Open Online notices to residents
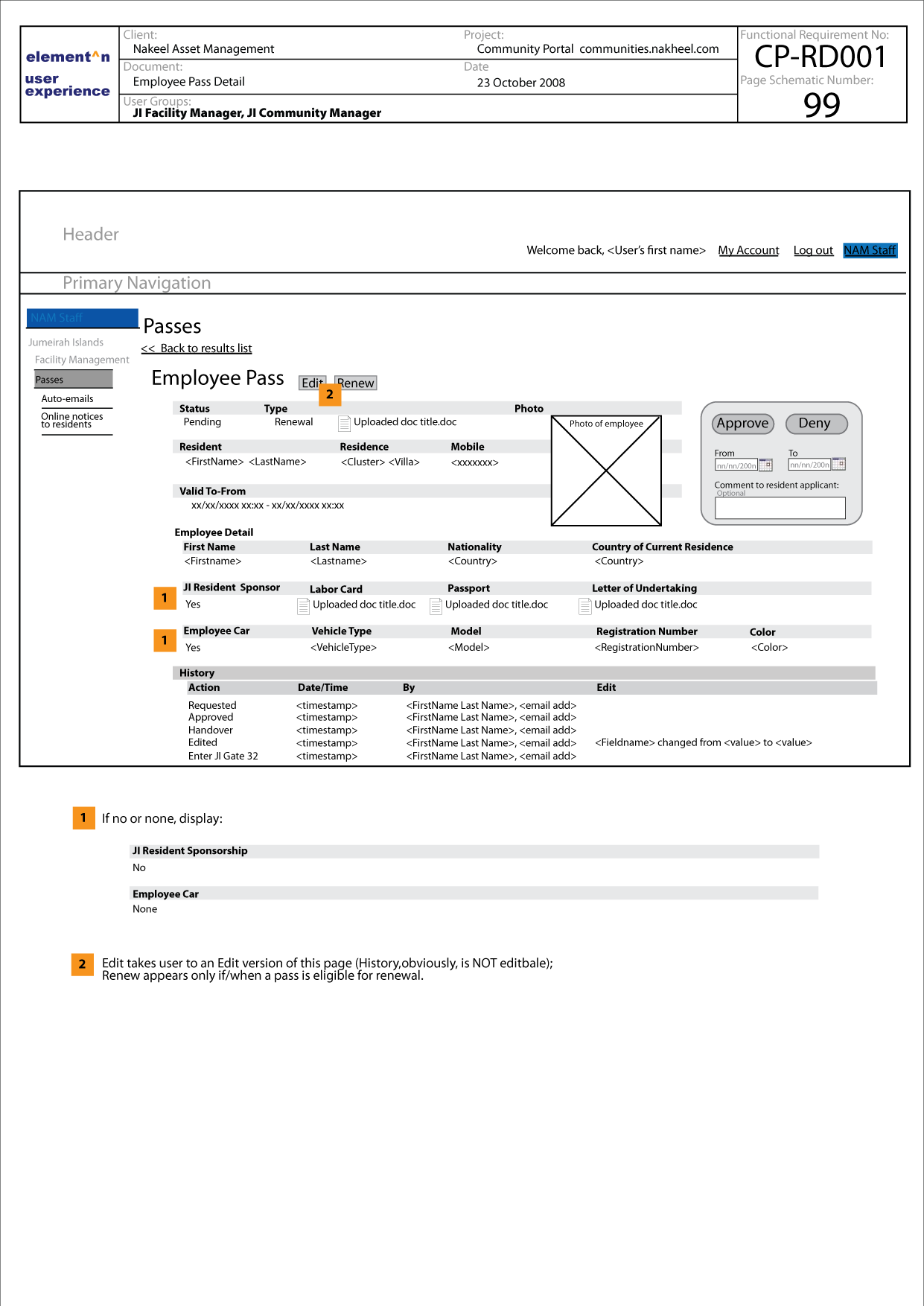 (x=72, y=421)
